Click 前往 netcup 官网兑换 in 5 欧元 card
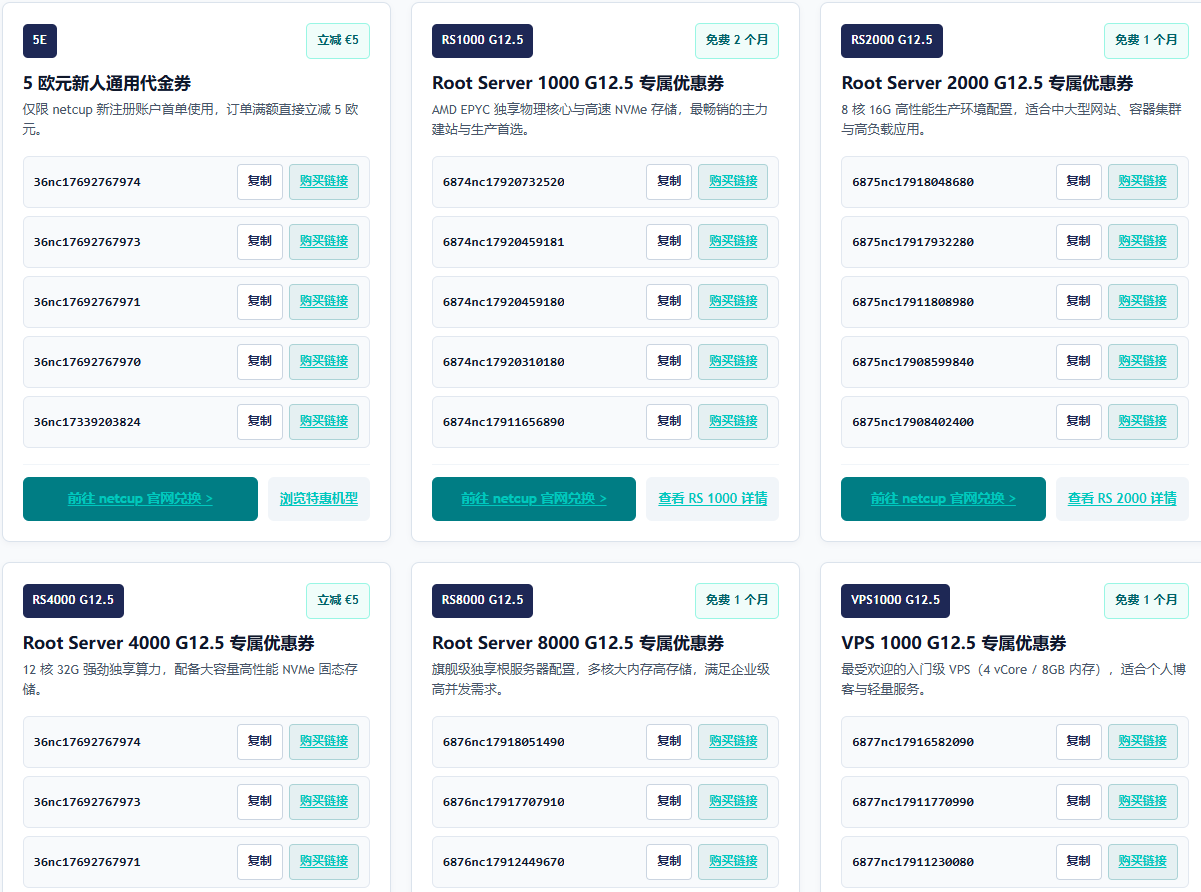Image resolution: width=1201 pixels, height=892 pixels. pyautogui.click(x=140, y=499)
